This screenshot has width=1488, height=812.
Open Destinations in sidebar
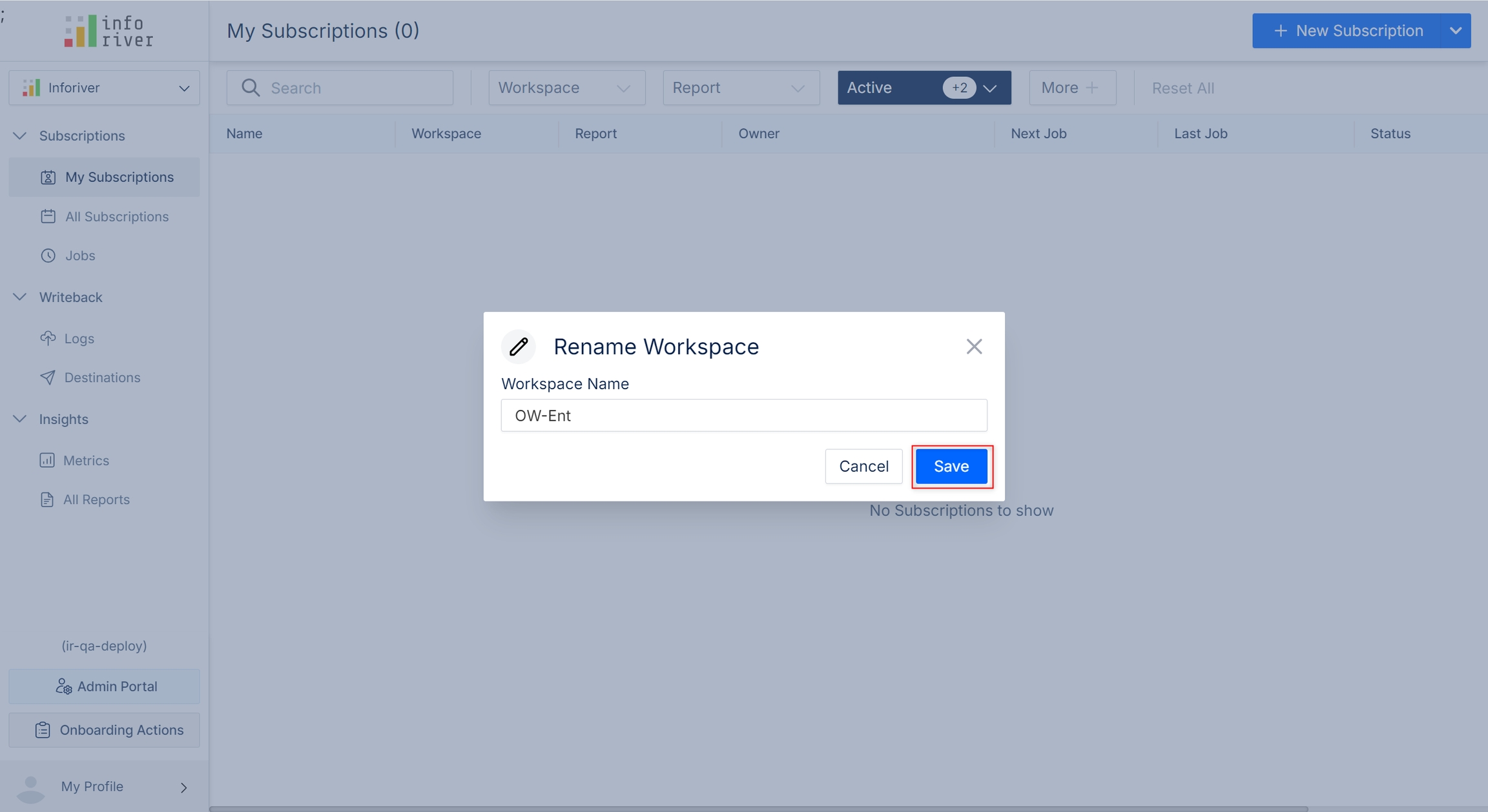pyautogui.click(x=102, y=378)
